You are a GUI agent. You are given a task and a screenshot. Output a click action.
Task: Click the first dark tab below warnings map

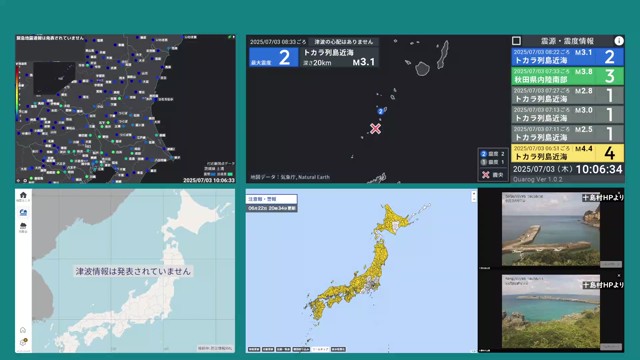[x=254, y=349]
